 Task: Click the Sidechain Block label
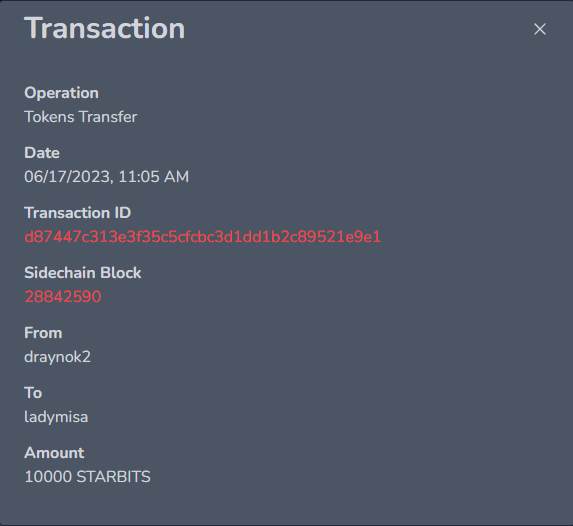[83, 273]
